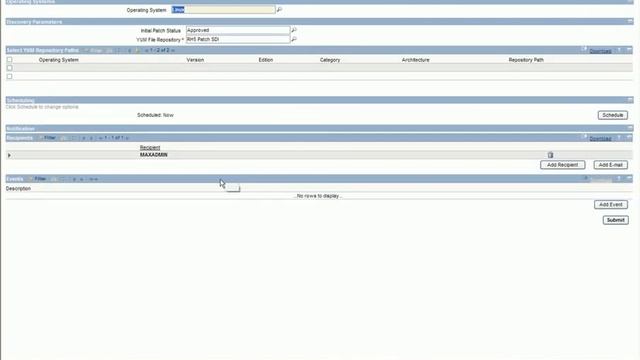Click the Edition column header
This screenshot has height=360, width=640.
(266, 60)
